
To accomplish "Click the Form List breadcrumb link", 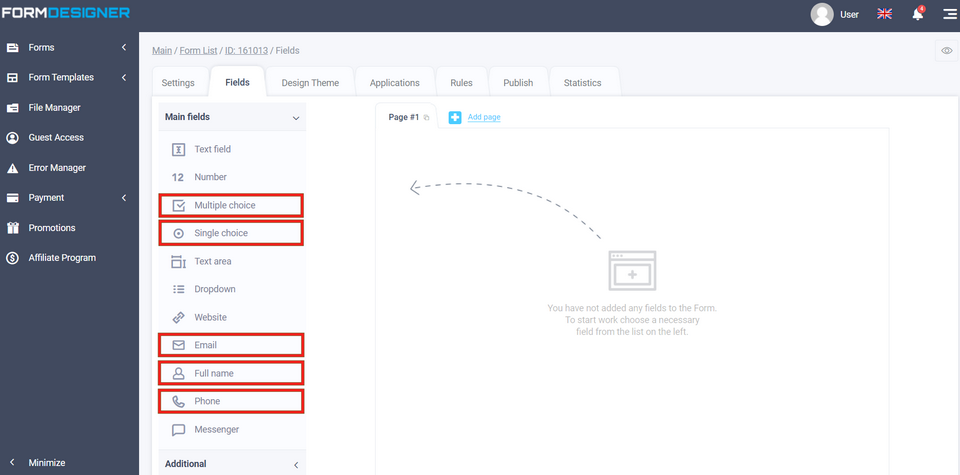I will coord(199,50).
